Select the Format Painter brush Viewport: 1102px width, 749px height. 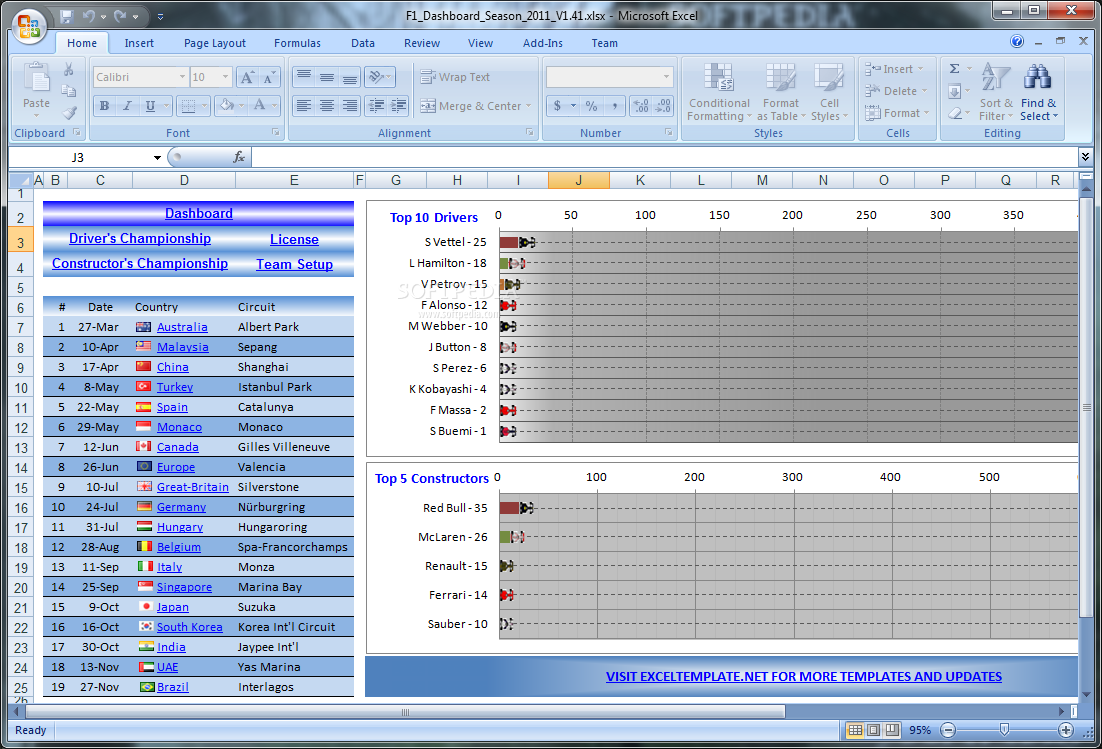click(69, 112)
